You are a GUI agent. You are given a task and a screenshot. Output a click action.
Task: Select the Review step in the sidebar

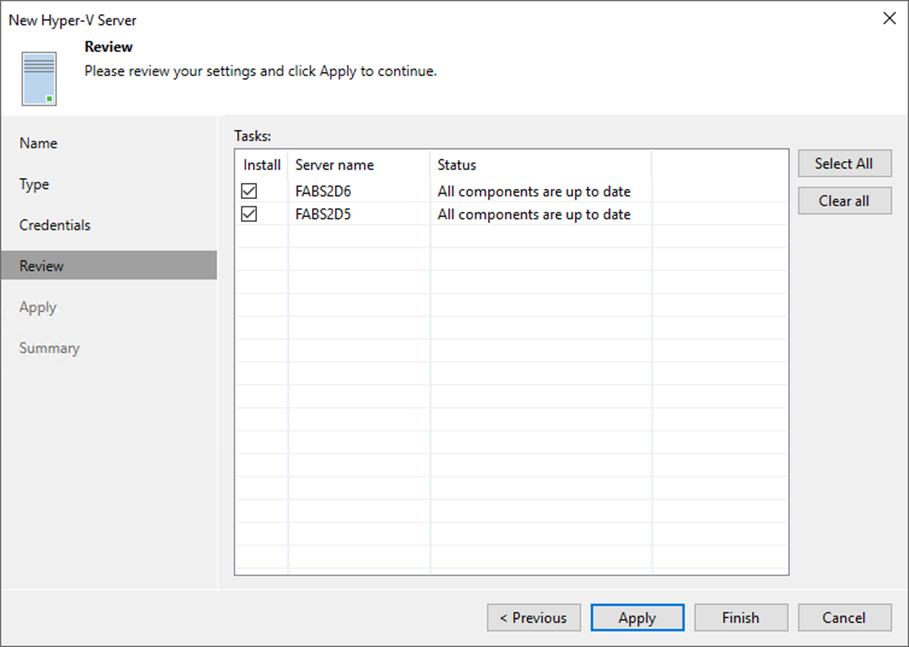41,265
